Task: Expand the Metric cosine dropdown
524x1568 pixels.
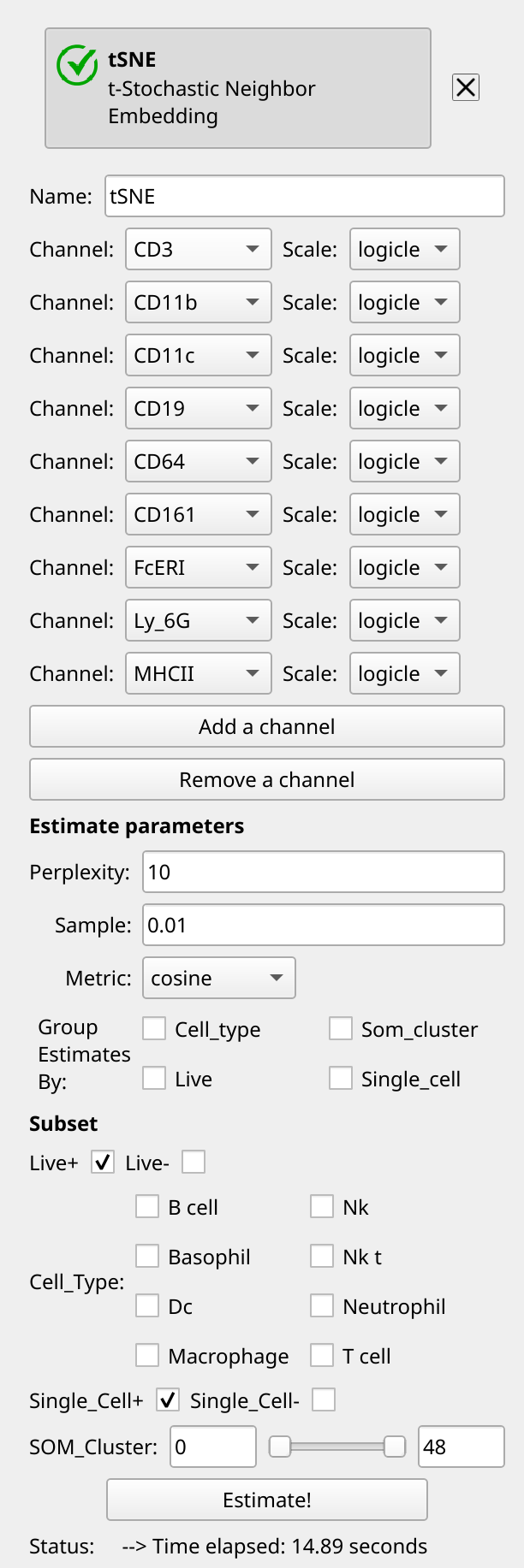Action: point(219,978)
